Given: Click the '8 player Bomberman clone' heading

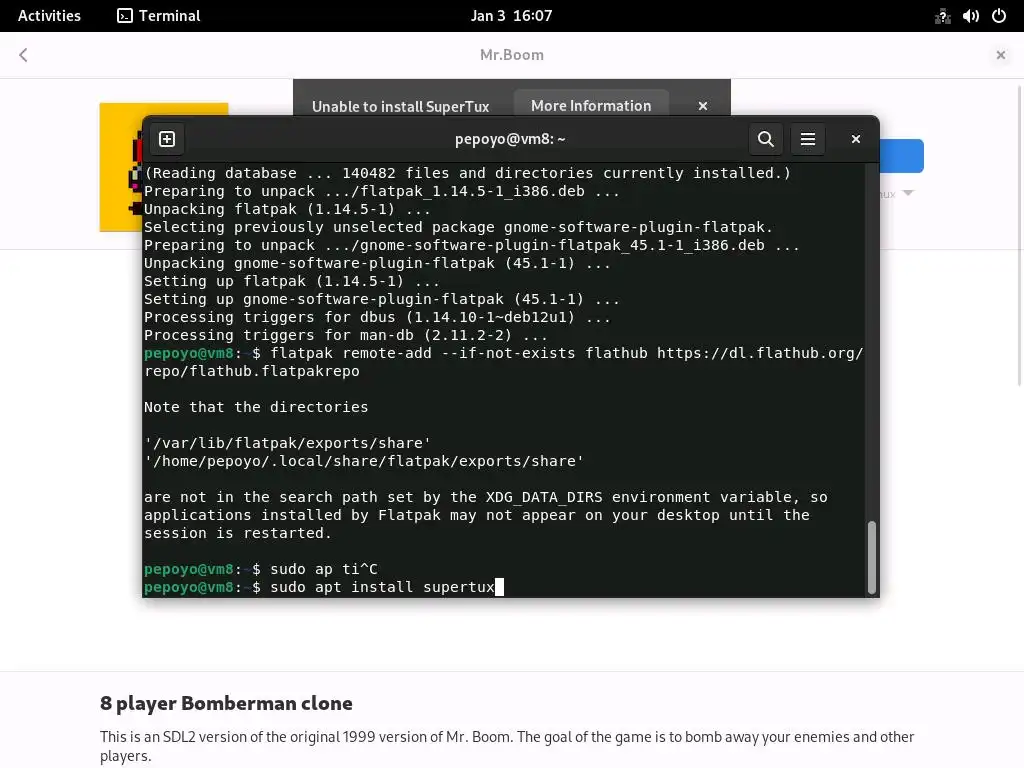Looking at the screenshot, I should 226,703.
